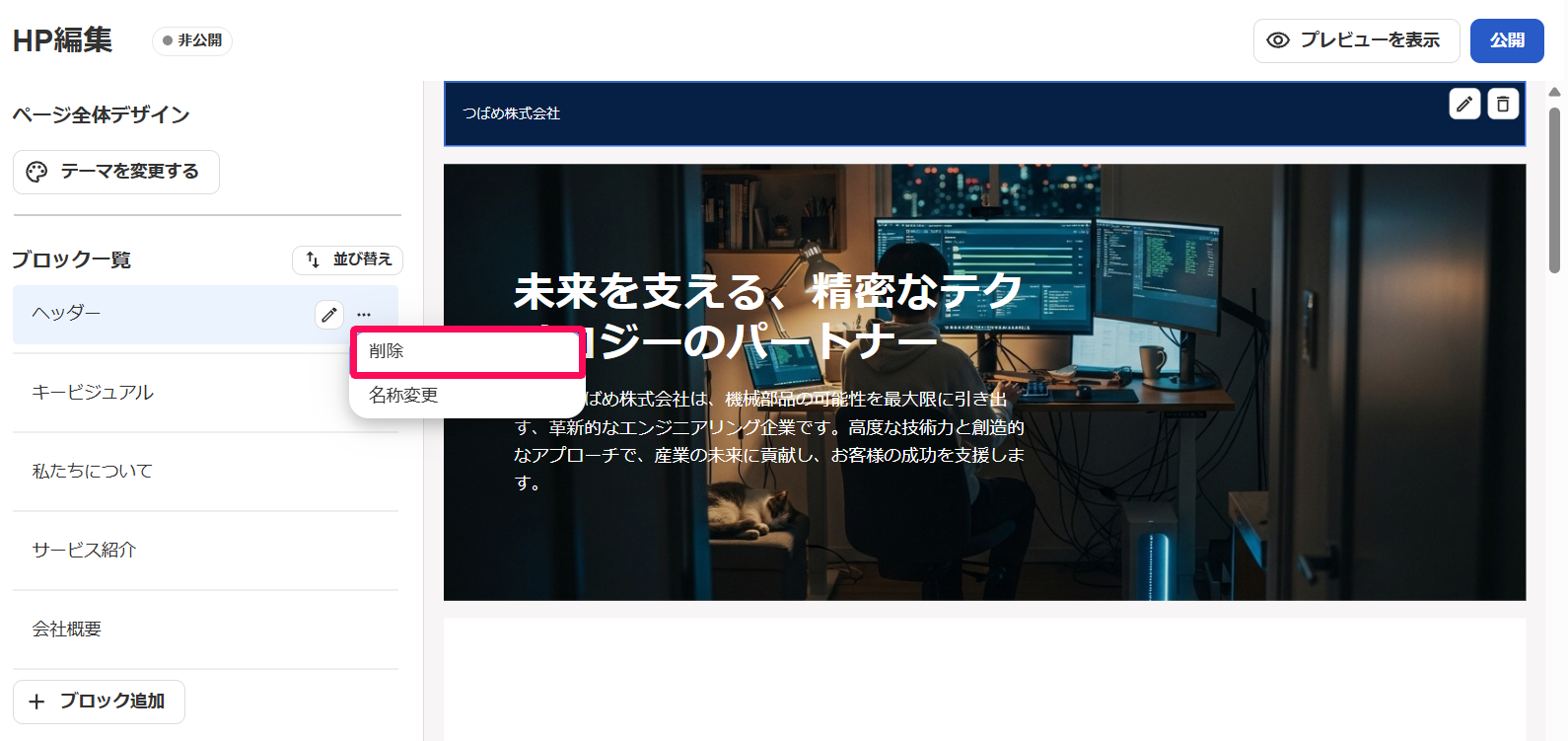Click the vertical scrollbar thumb on the preview
Image resolution: width=1568 pixels, height=741 pixels.
pos(1554,189)
